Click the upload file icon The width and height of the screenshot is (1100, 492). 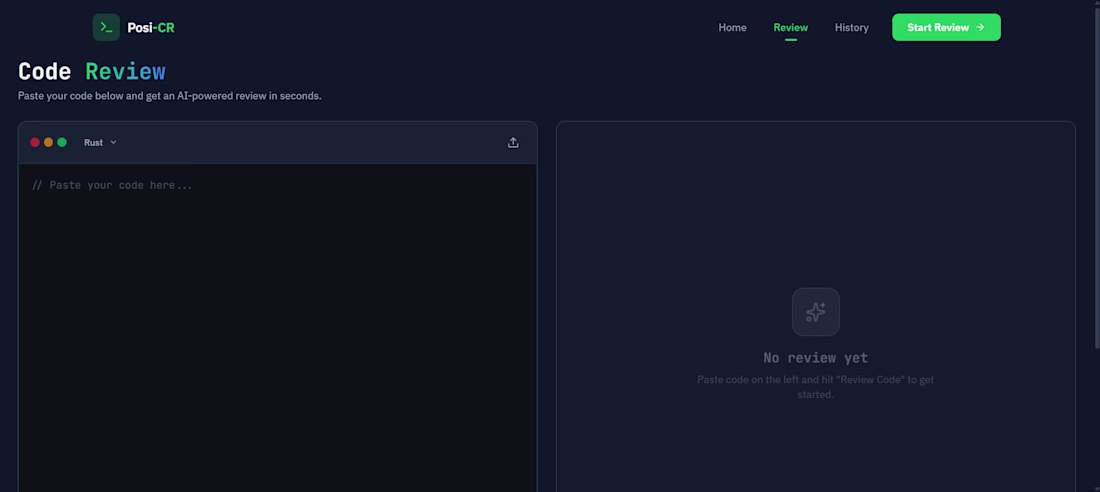pos(513,142)
